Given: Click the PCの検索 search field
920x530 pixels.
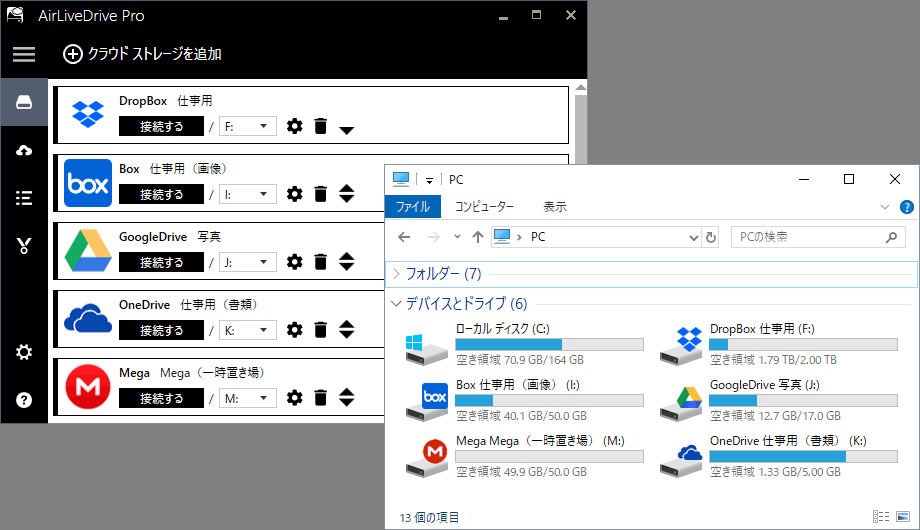Looking at the screenshot, I should point(818,237).
